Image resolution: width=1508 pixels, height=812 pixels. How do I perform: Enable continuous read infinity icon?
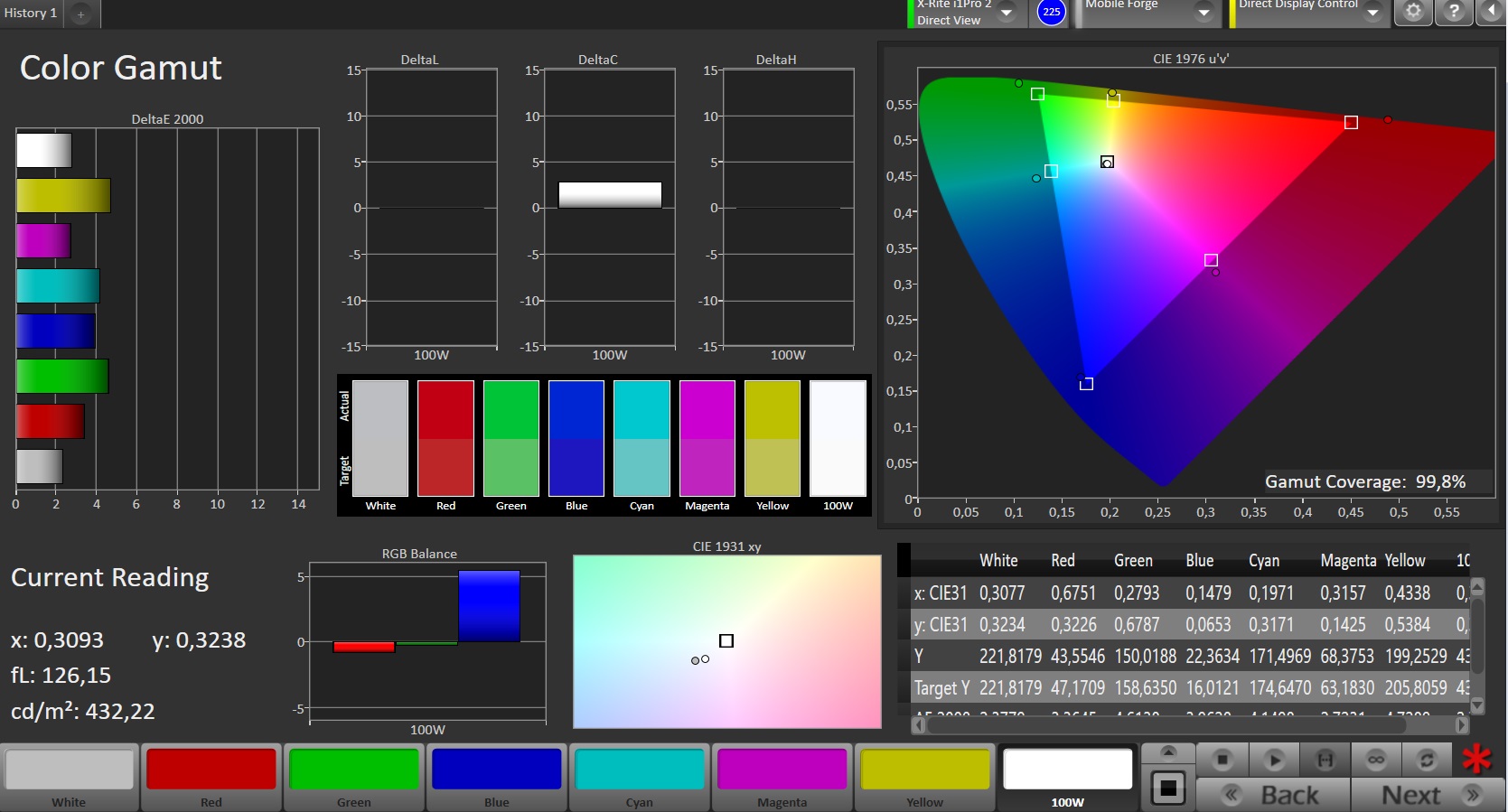1376,760
